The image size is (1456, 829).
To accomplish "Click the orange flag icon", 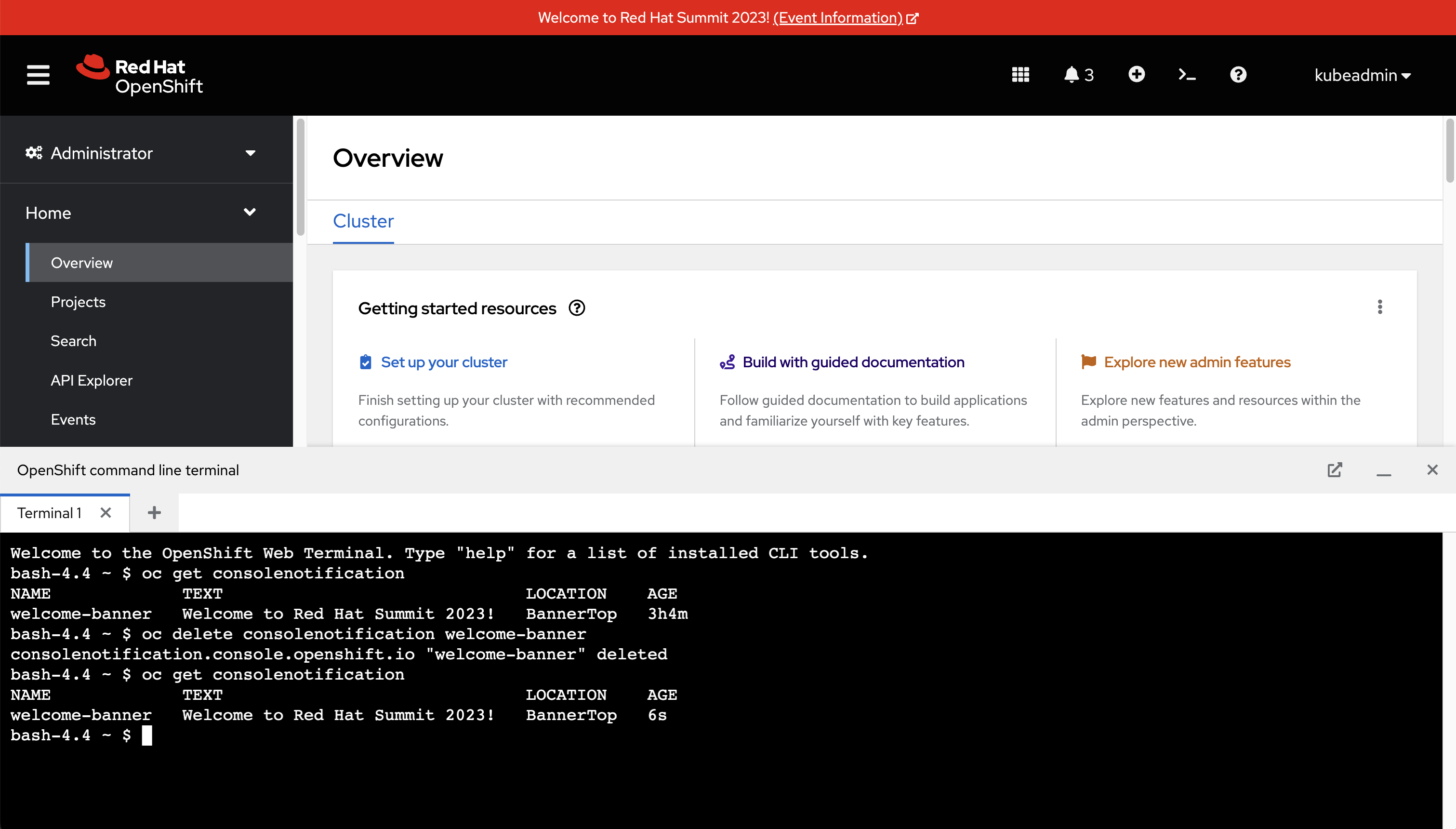I will [1088, 362].
